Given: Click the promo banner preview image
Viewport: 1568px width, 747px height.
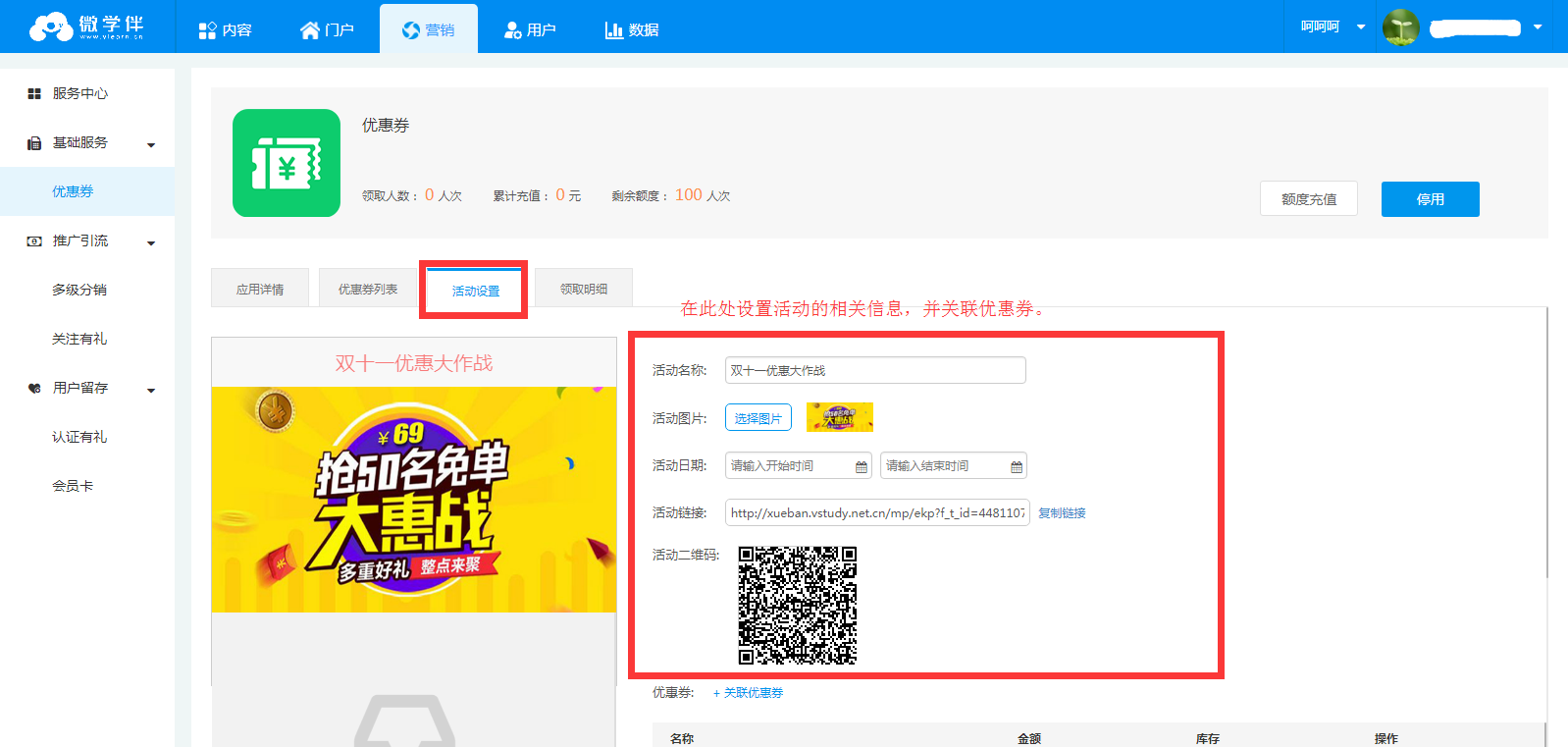Looking at the screenshot, I should click(414, 500).
